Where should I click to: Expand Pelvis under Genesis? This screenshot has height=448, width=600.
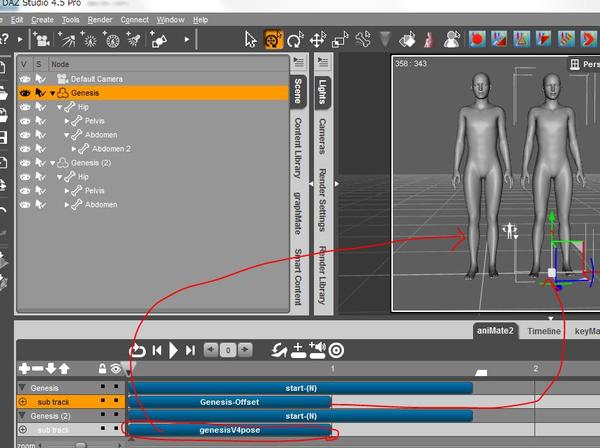(67, 121)
